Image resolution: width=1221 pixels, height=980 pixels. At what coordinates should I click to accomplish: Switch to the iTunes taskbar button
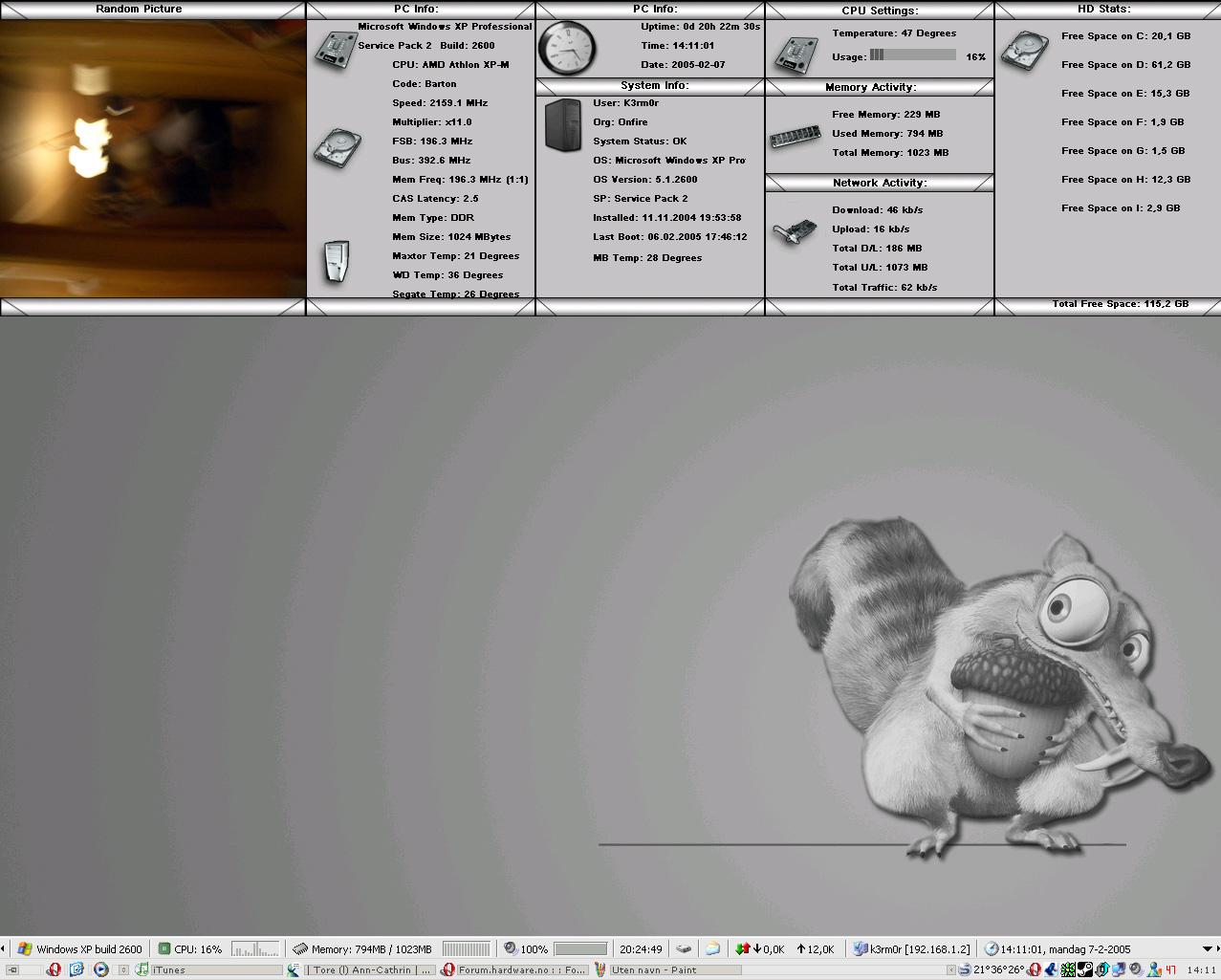(x=208, y=970)
